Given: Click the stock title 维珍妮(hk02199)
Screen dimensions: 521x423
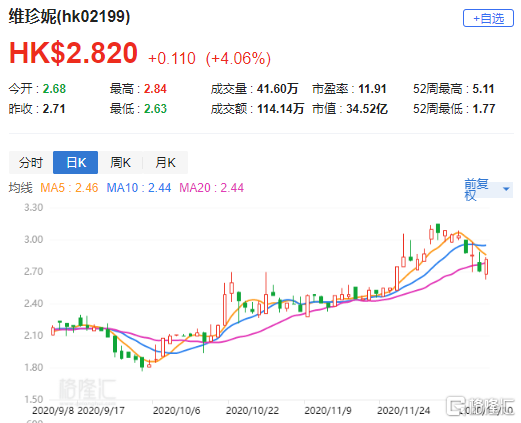Looking at the screenshot, I should pos(69,16).
